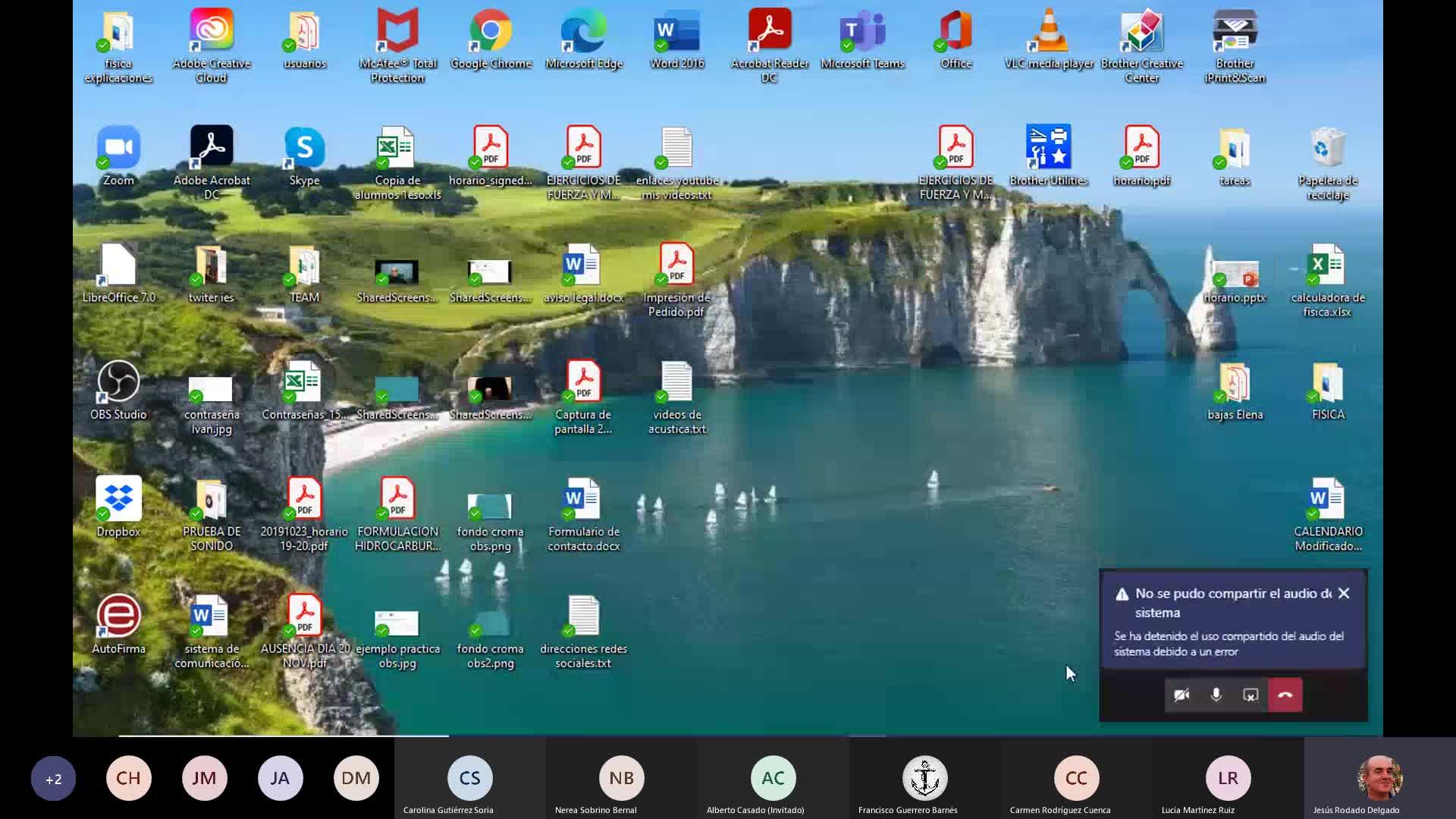This screenshot has height=819, width=1456.
Task: Select Carolina Gutiérrez Soria's participant tile
Action: (x=469, y=778)
